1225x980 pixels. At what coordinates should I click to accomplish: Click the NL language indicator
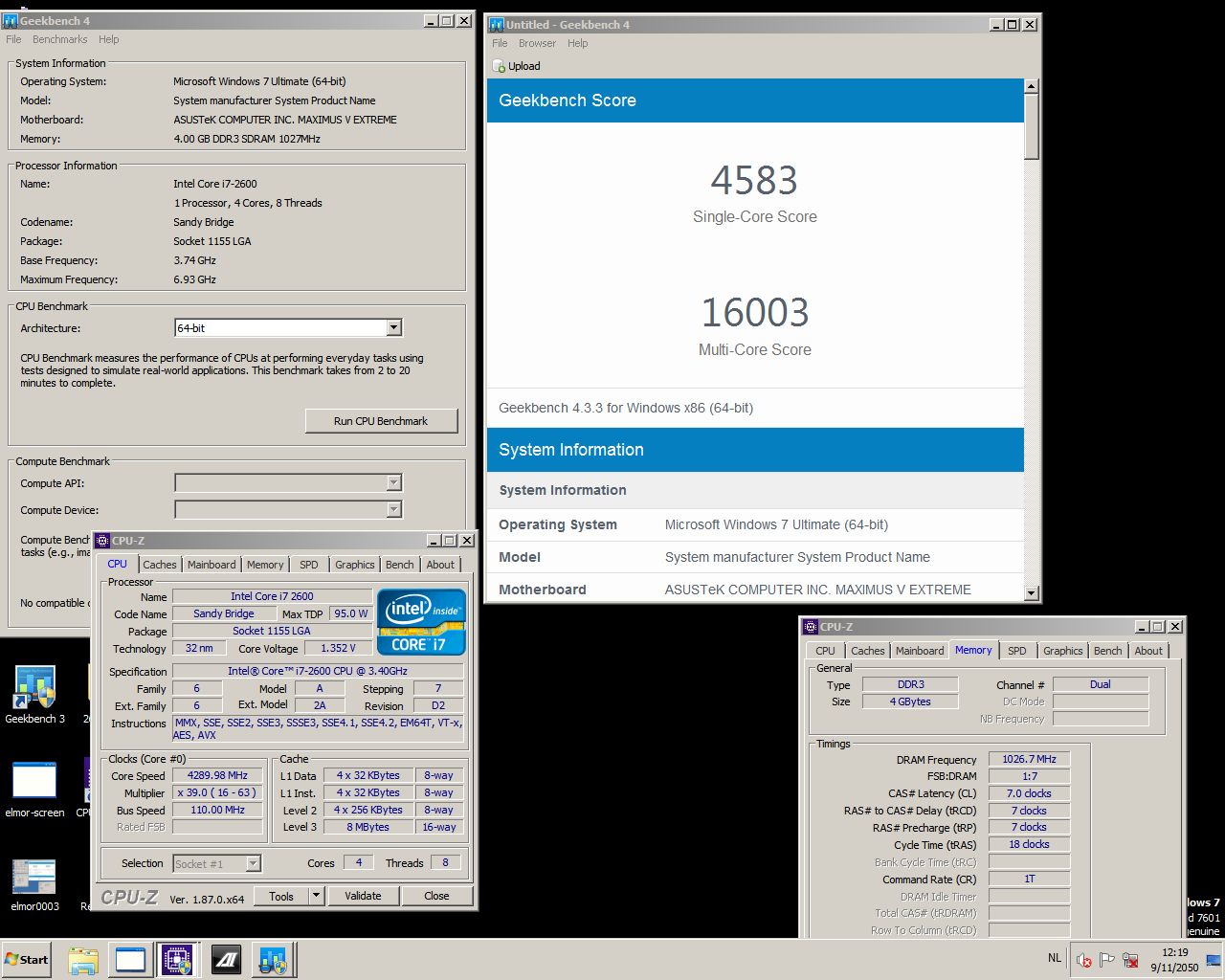[x=1054, y=957]
